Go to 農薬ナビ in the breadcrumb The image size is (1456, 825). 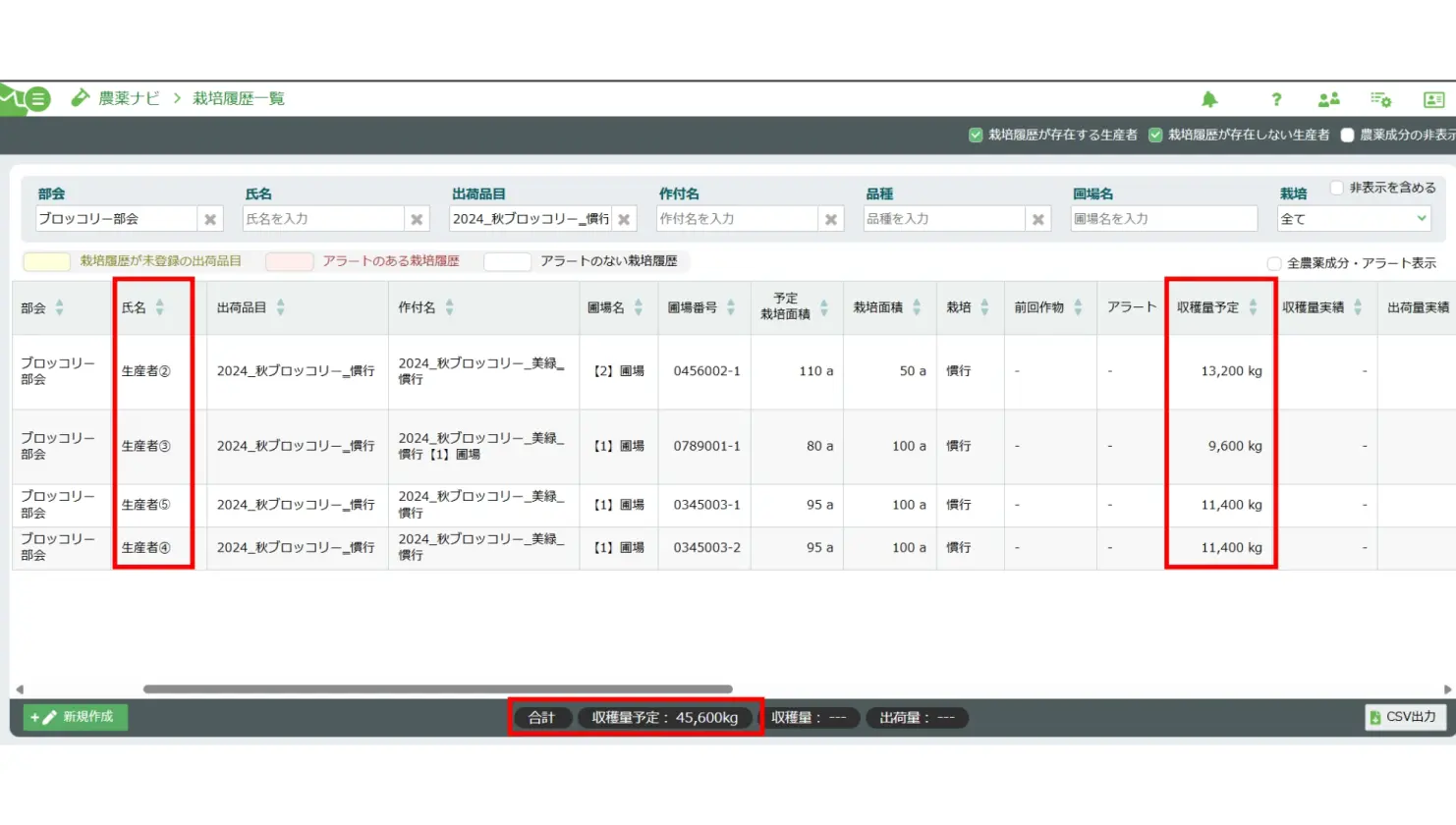tap(128, 98)
